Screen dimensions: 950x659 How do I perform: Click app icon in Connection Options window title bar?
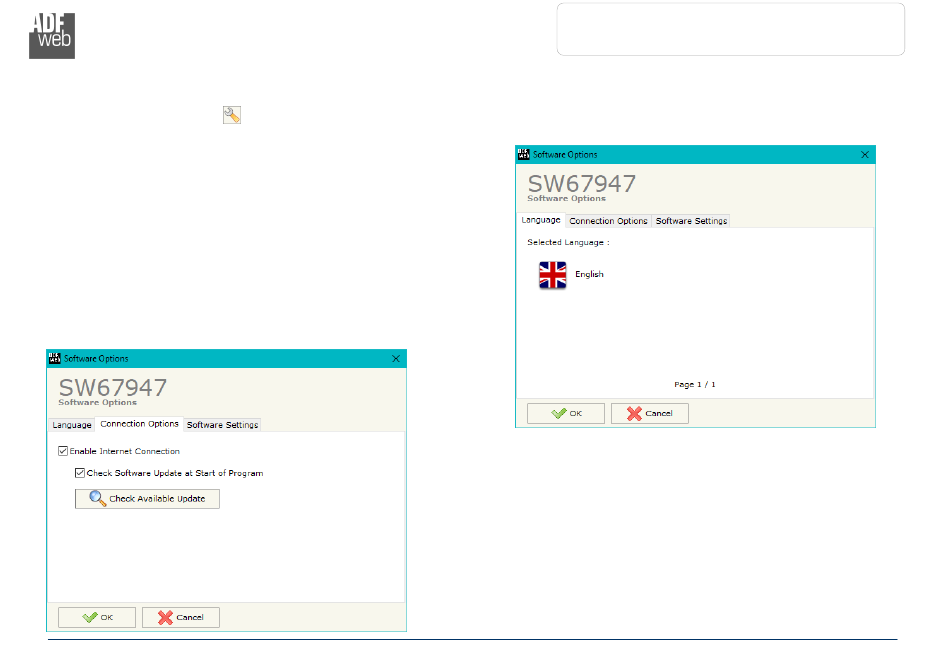[x=55, y=359]
